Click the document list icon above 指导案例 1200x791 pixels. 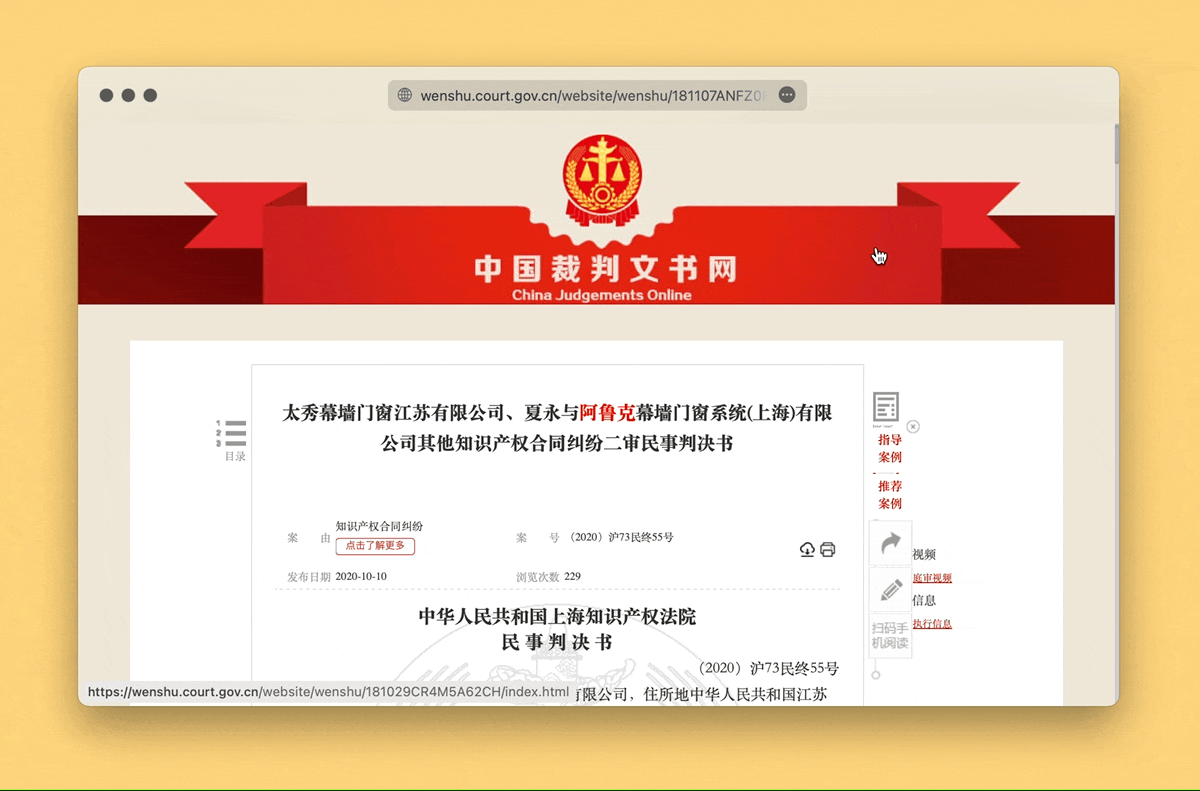886,408
